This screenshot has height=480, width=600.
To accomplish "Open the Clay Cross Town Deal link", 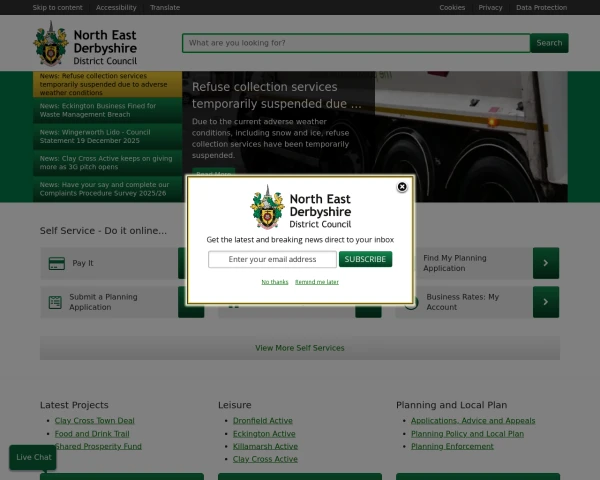I will click(94, 421).
